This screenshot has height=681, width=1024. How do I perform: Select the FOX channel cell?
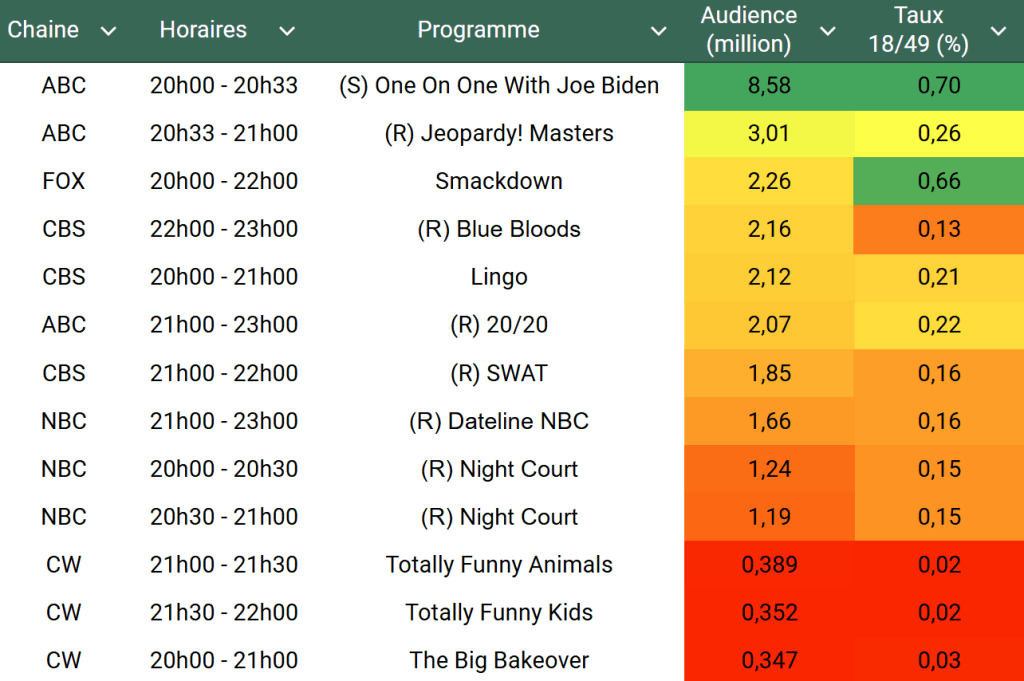click(x=64, y=181)
